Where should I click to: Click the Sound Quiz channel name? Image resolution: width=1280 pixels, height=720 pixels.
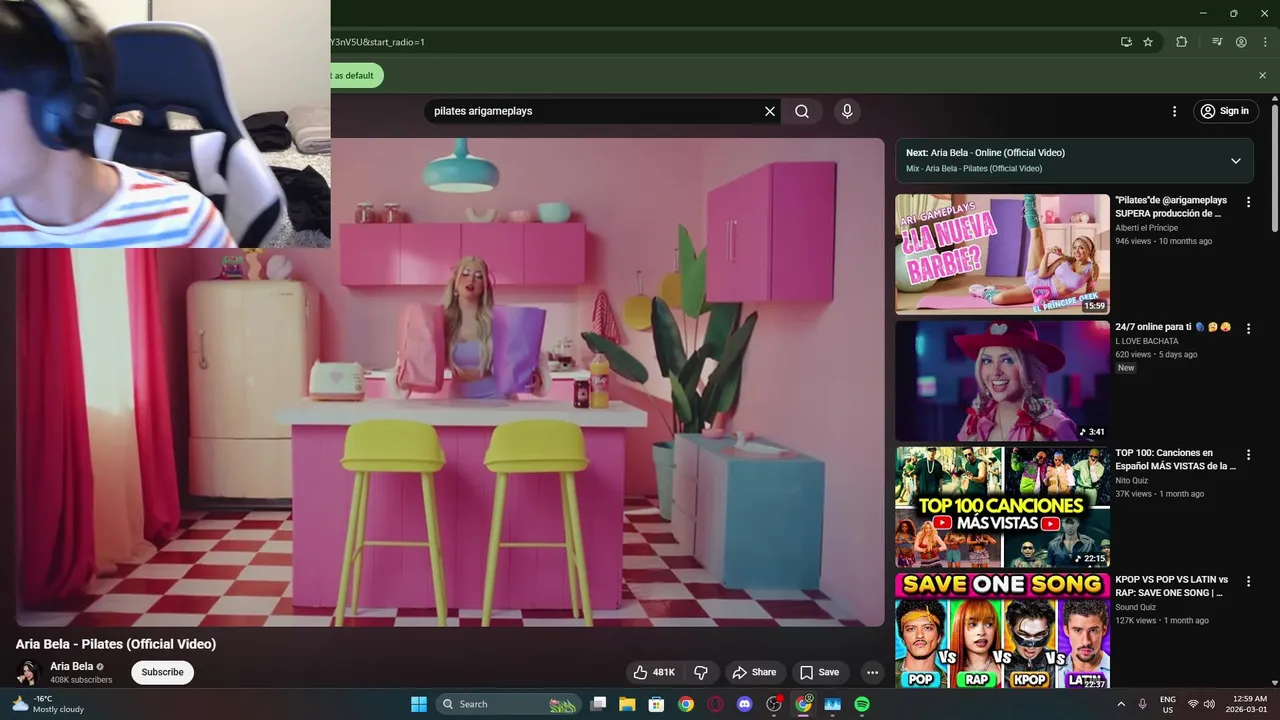click(1135, 607)
